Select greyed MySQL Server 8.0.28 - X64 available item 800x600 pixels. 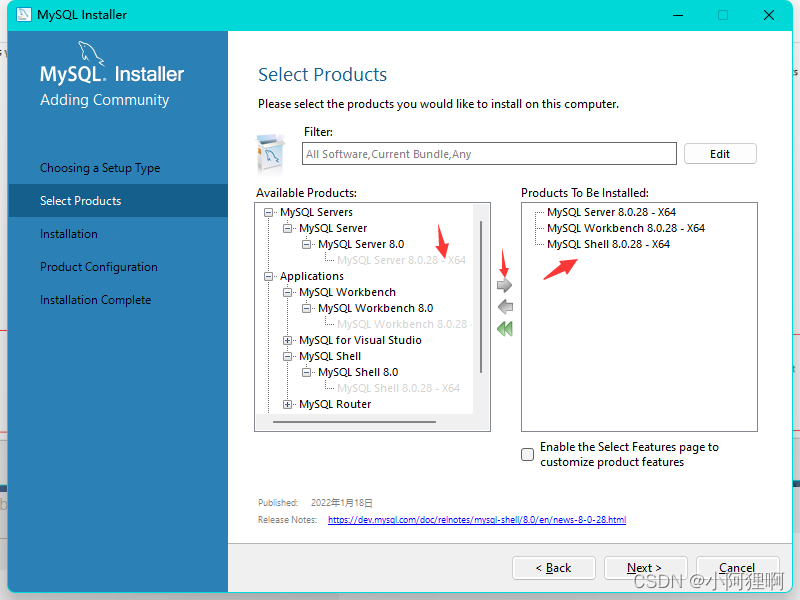coord(402,260)
